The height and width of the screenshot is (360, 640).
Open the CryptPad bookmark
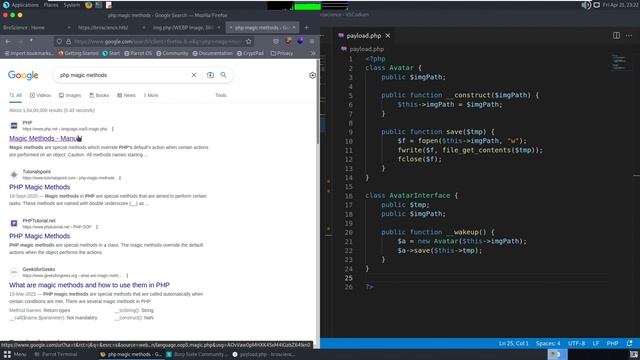[250, 53]
